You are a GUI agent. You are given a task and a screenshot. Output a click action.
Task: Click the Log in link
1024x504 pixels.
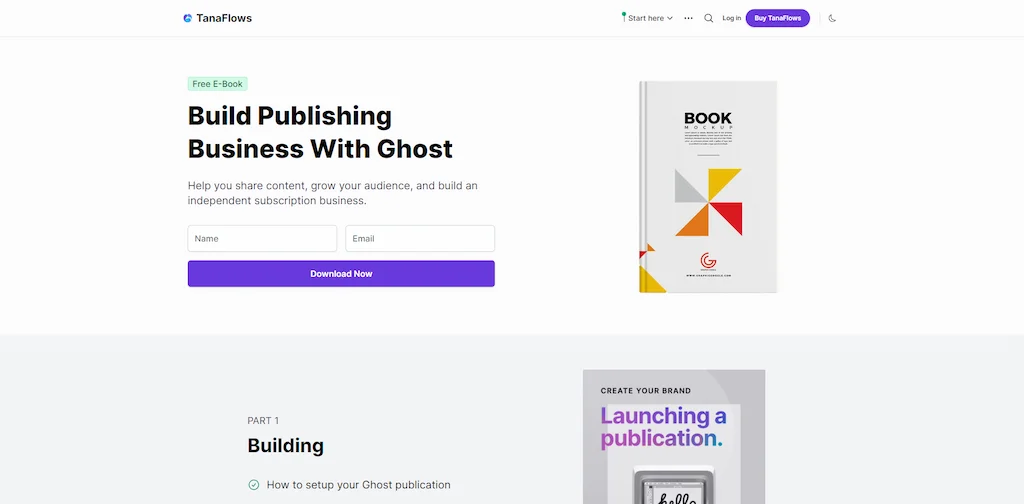[731, 18]
